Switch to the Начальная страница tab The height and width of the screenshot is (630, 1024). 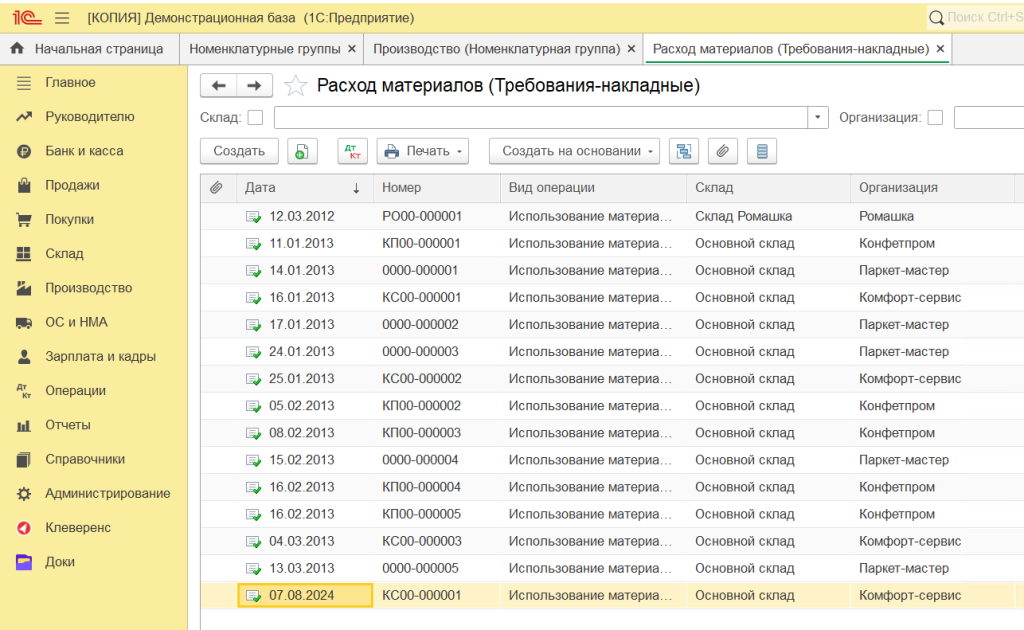(89, 49)
